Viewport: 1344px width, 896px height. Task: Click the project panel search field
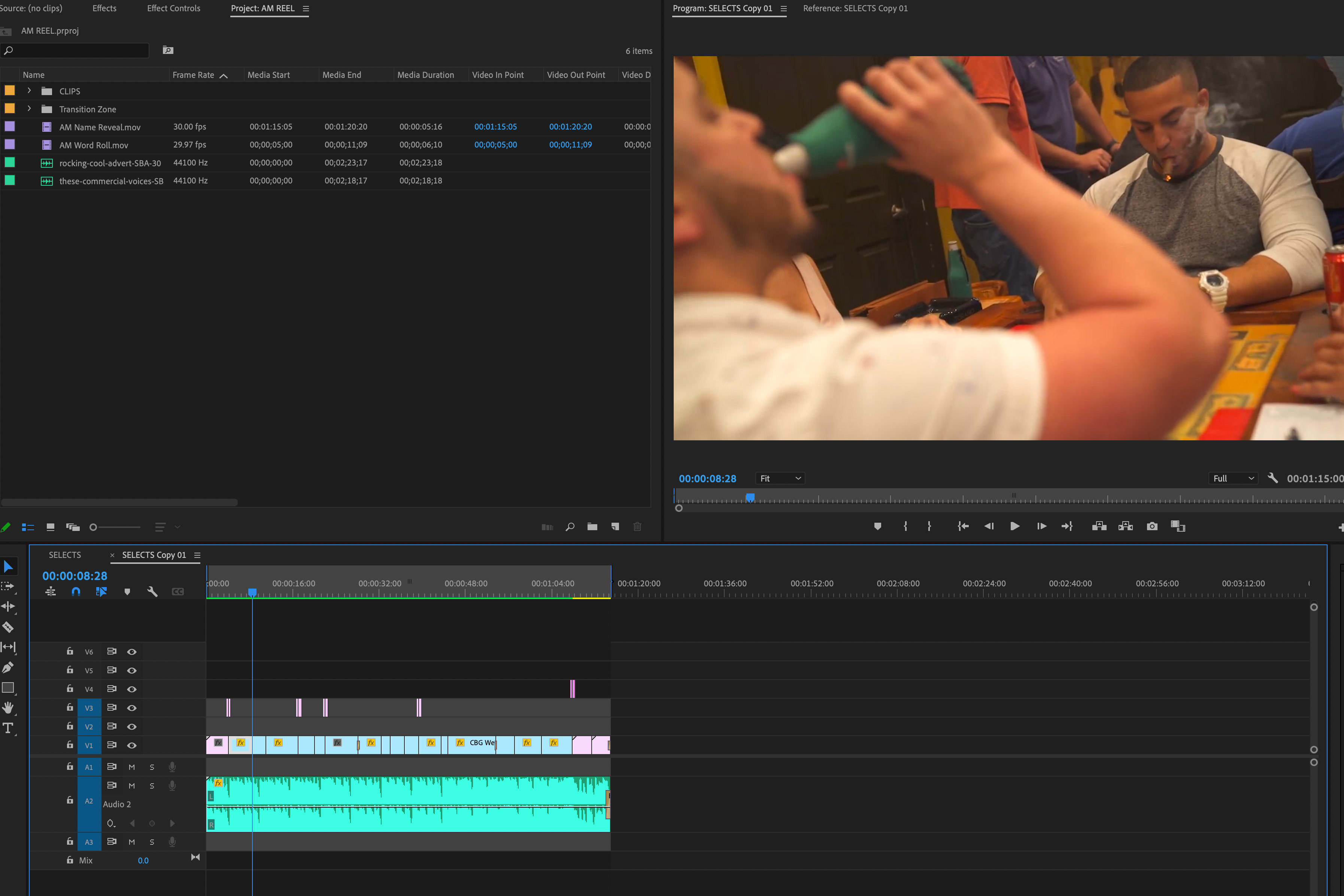pos(77,50)
